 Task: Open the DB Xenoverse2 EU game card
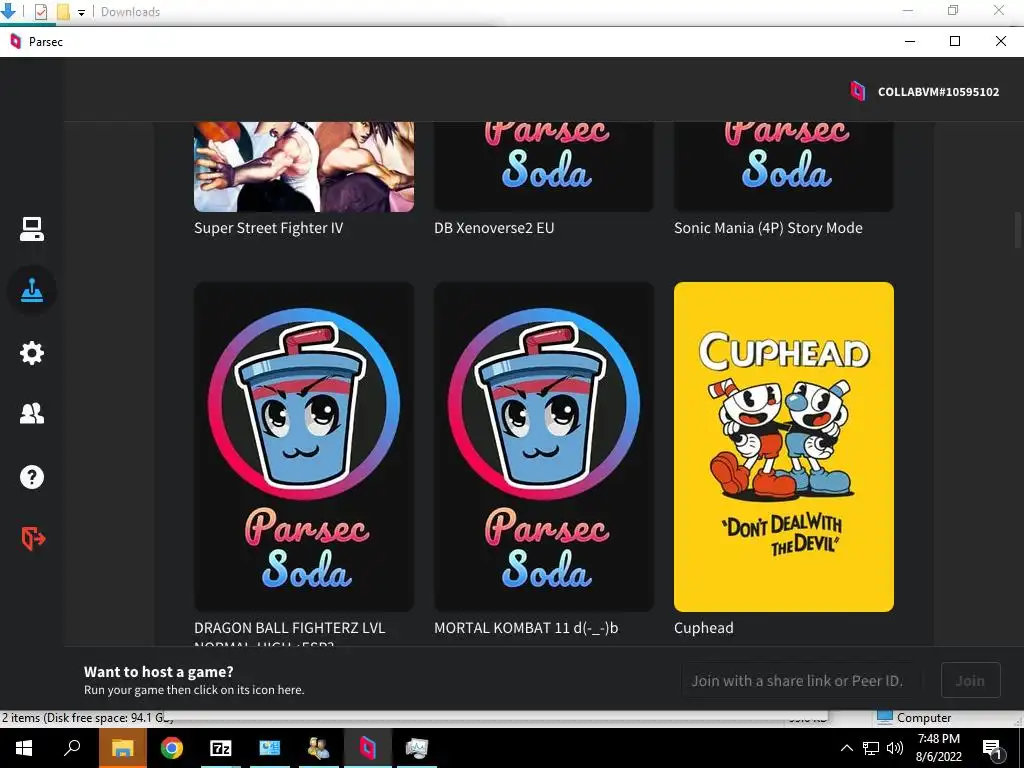click(x=543, y=167)
